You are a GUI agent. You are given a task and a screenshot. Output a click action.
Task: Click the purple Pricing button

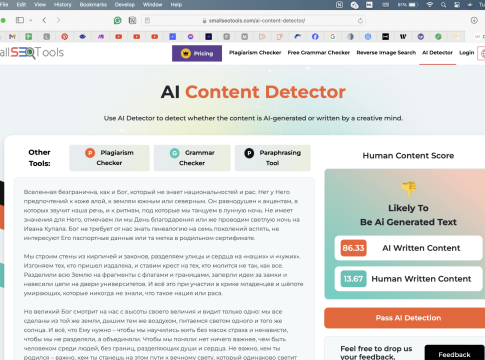coord(197,53)
